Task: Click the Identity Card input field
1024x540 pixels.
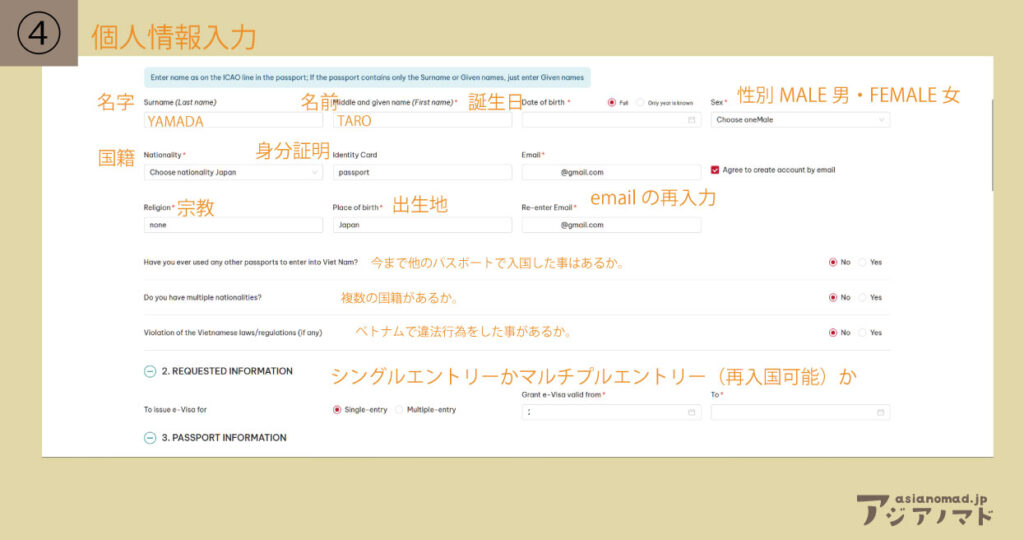Action: tap(422, 172)
